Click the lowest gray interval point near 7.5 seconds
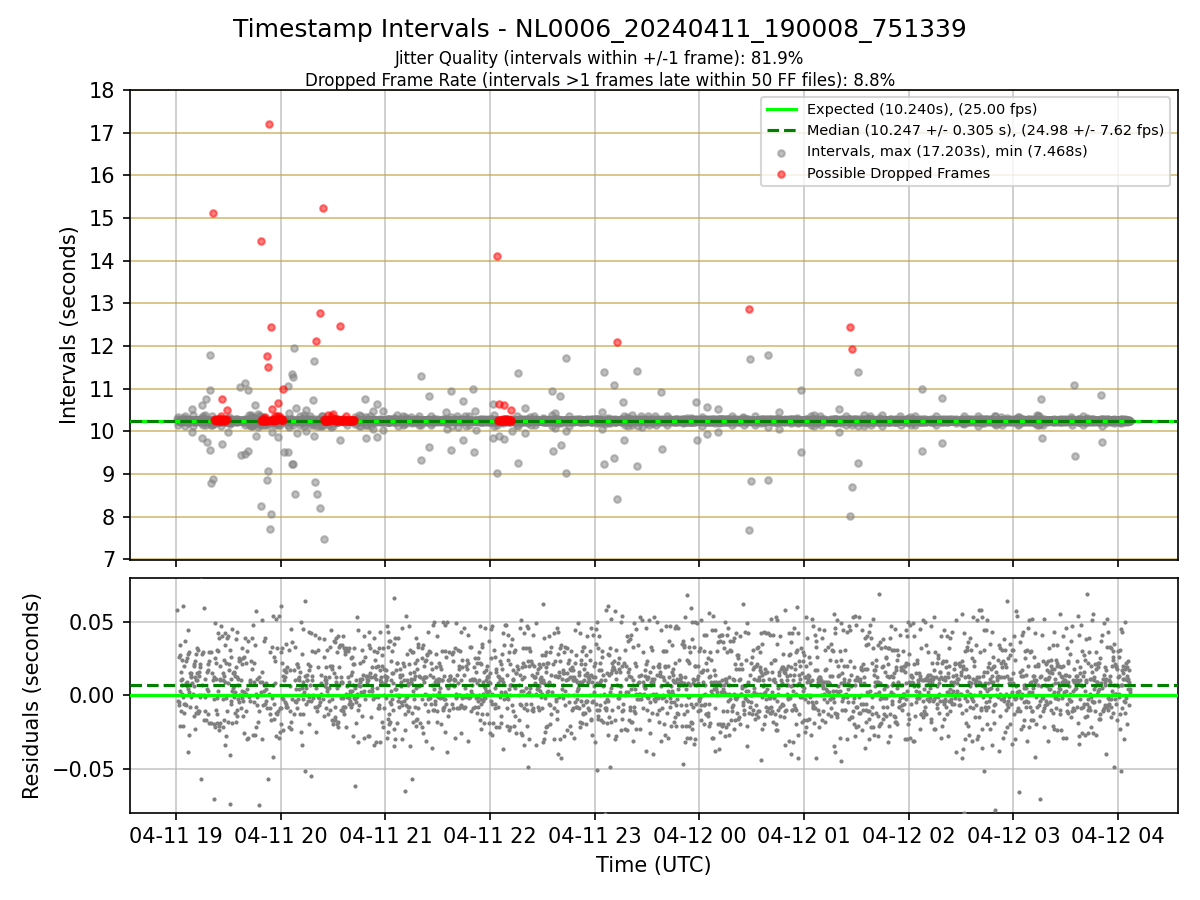Image resolution: width=1200 pixels, height=900 pixels. pyautogui.click(x=324, y=539)
